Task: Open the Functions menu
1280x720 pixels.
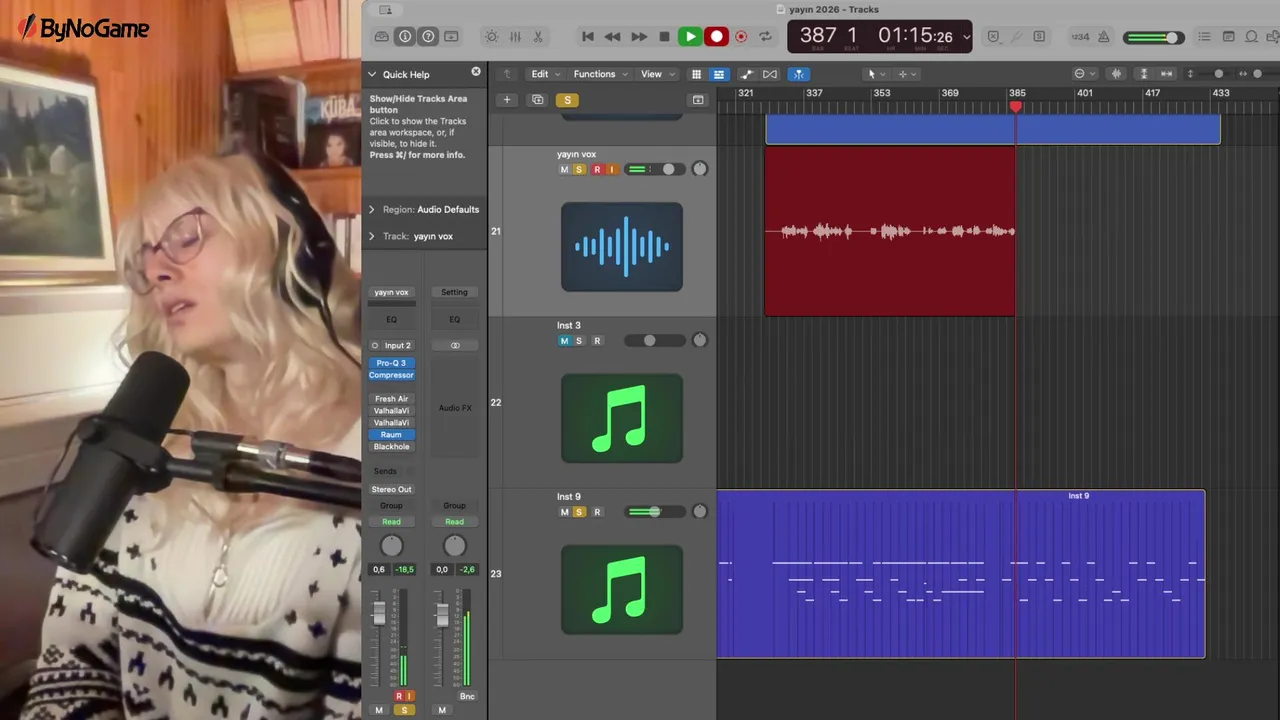Action: pos(600,74)
